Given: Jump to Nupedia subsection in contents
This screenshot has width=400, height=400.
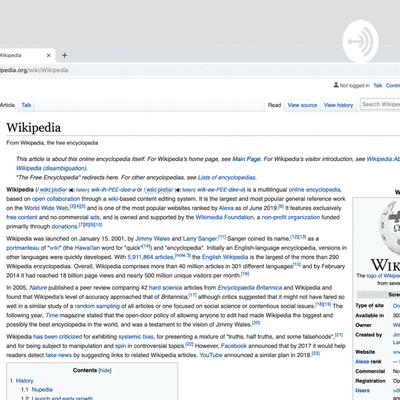Looking at the screenshot, I should point(42,390).
